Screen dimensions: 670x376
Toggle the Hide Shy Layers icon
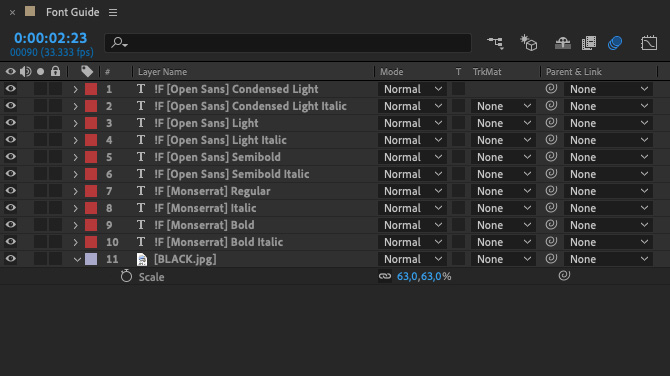click(563, 43)
